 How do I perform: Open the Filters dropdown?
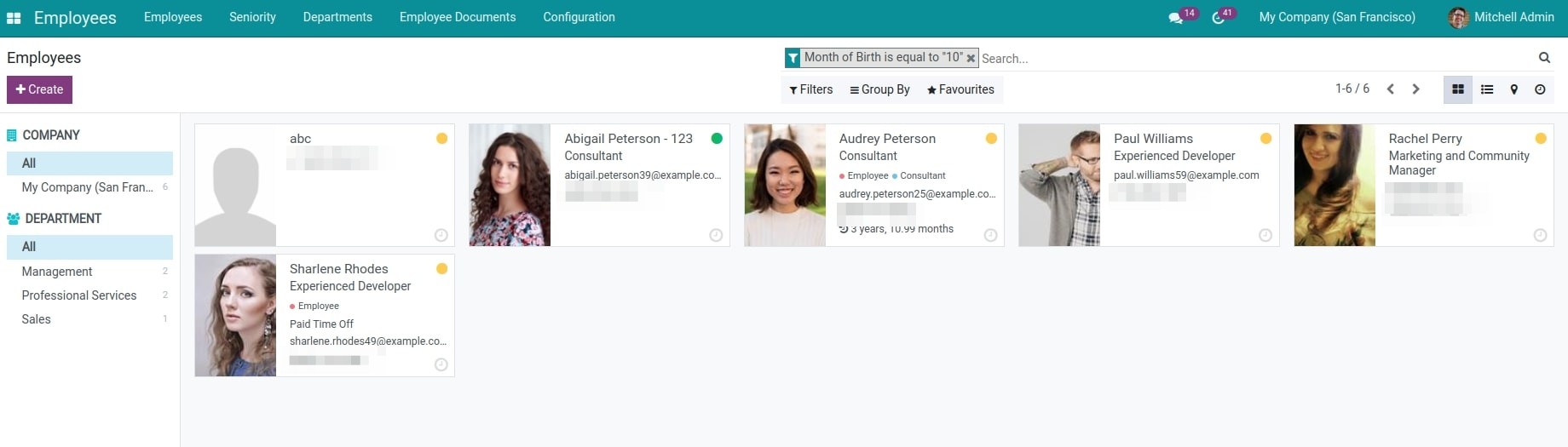point(810,89)
